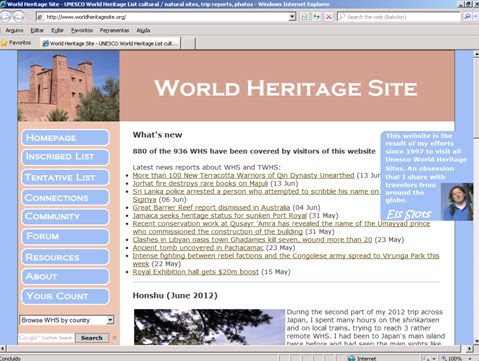The image size is (479, 361).
Task: Click the horizontal scrollbar right arrow
Action: [x=469, y=349]
